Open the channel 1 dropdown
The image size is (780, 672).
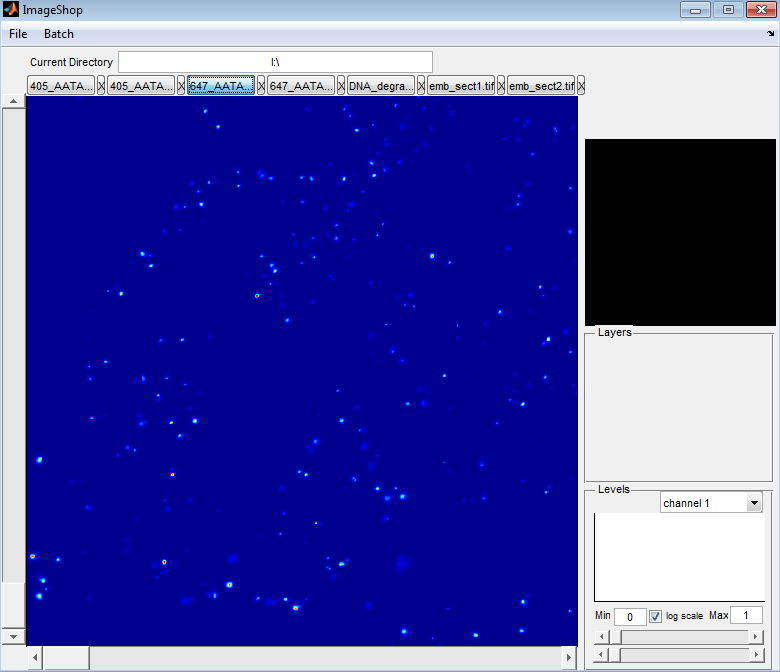711,503
